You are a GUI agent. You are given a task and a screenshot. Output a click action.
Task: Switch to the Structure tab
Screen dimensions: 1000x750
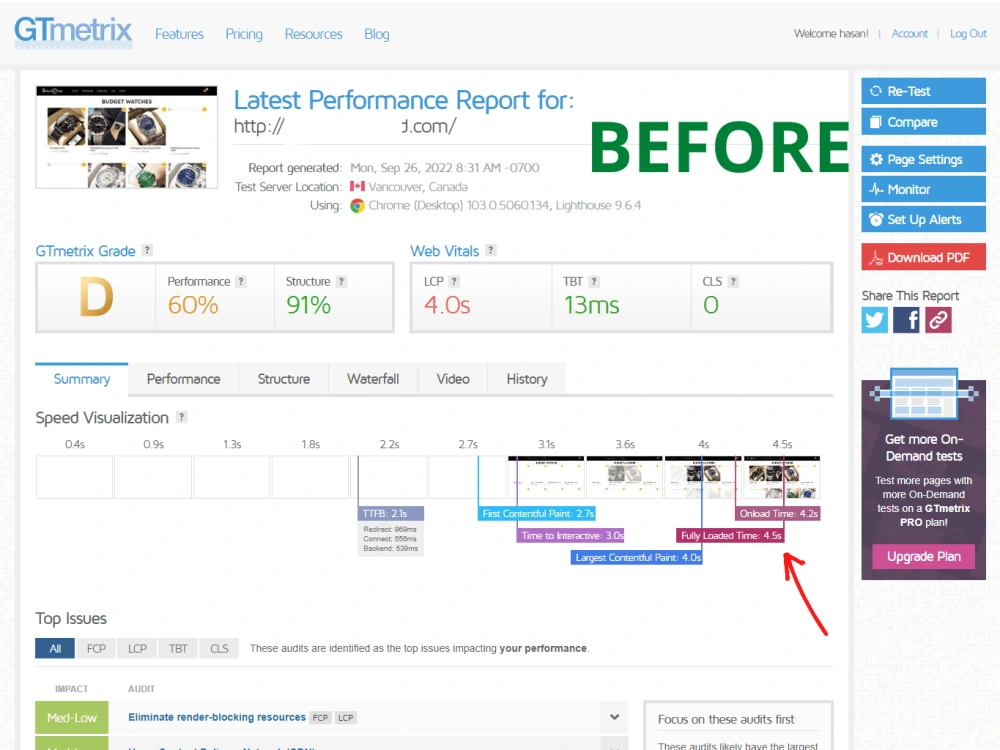[x=284, y=379]
